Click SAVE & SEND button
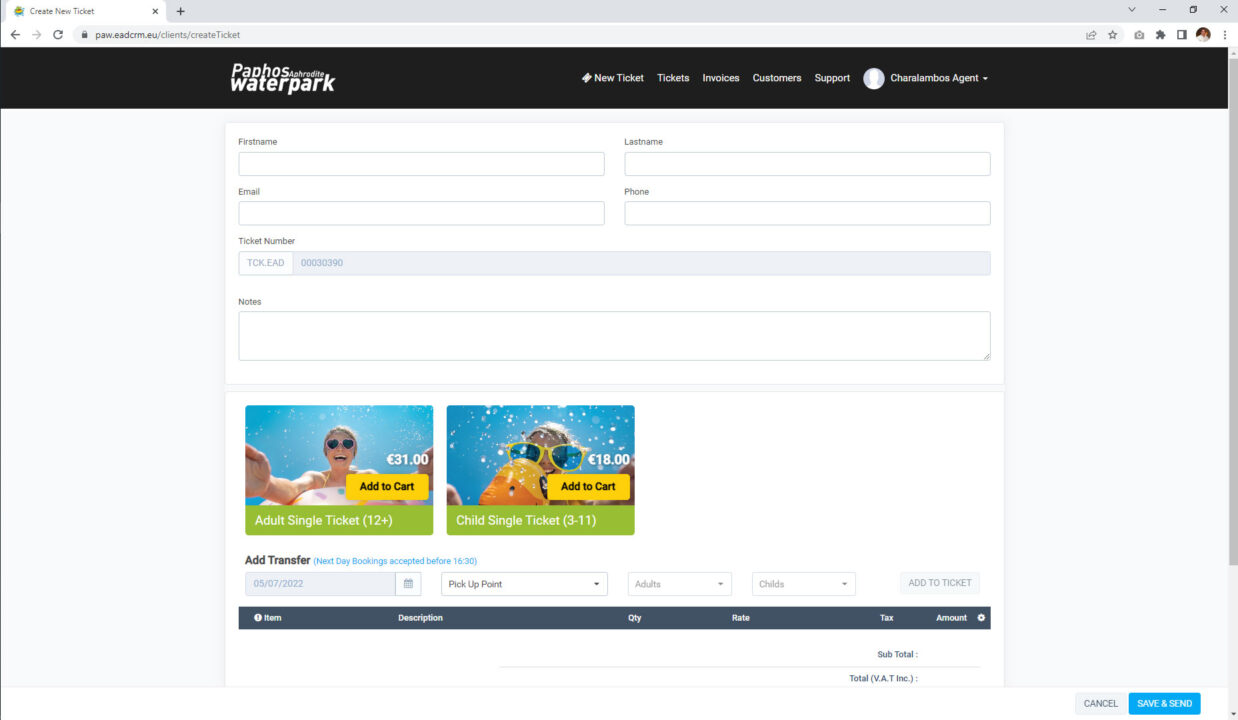Viewport: 1238px width, 720px height. 1165,703
